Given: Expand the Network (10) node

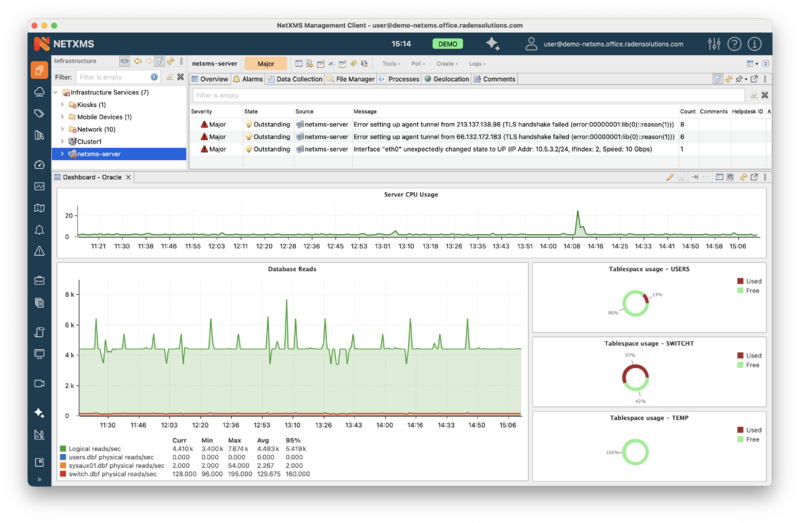Looking at the screenshot, I should [62, 129].
